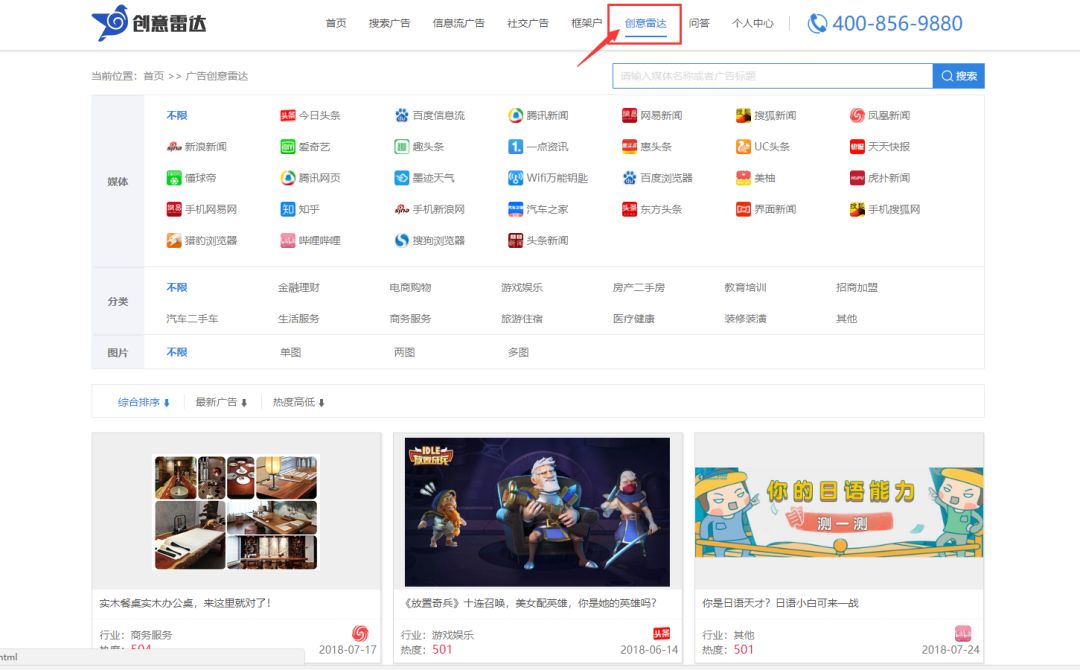Open the 社交广告 navigation tab
1080x670 pixels.
528,23
